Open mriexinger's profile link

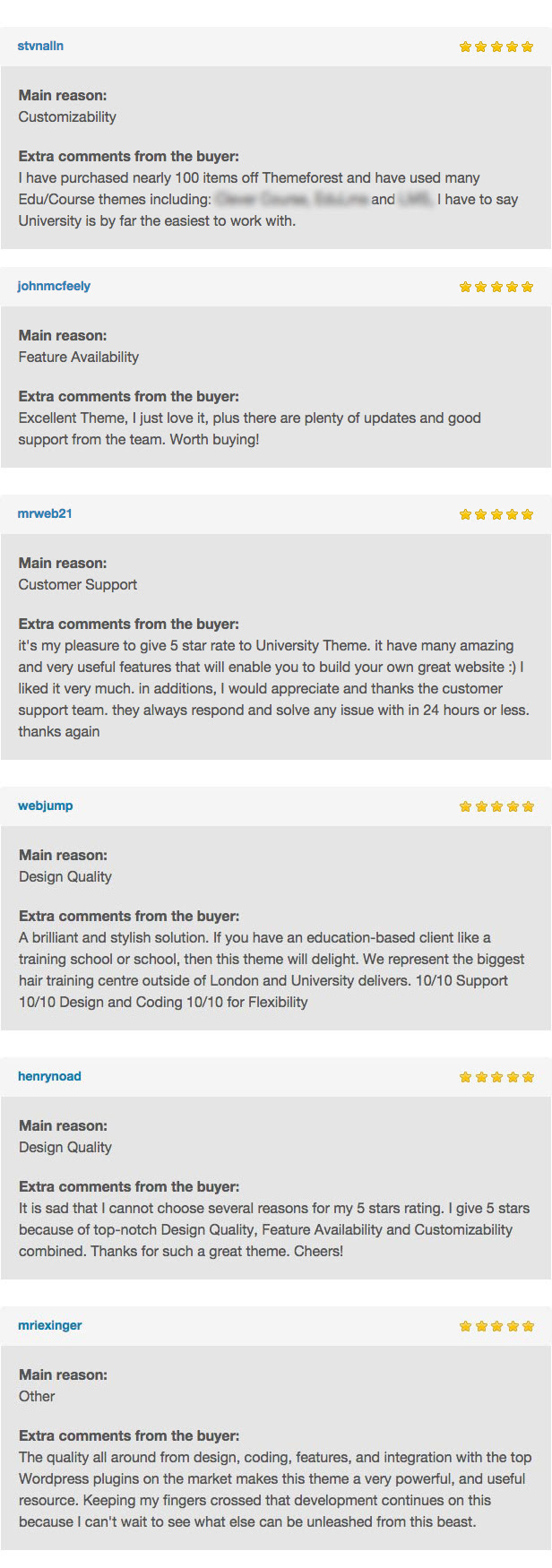50,1325
